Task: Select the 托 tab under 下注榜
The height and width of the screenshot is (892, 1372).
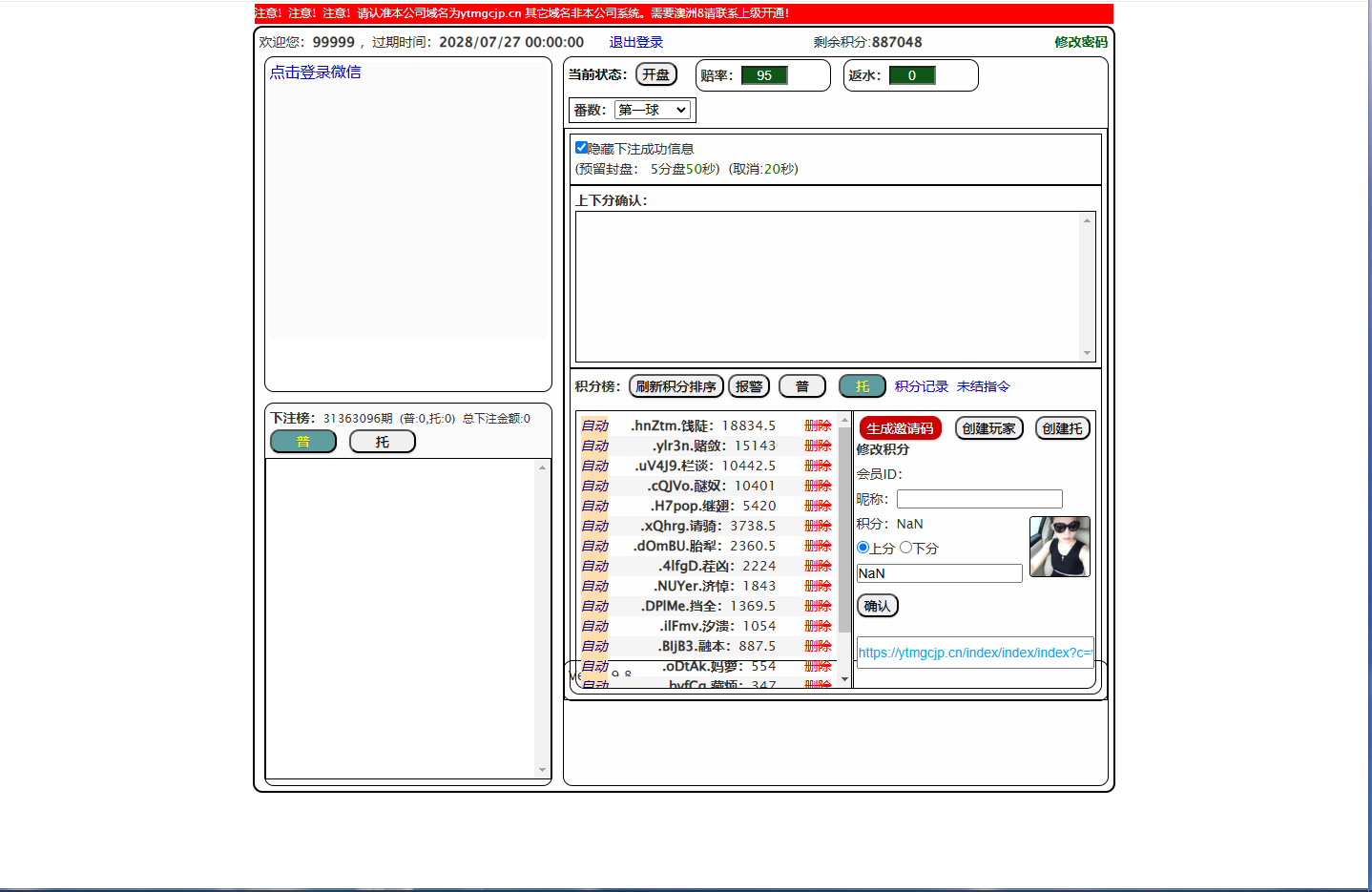Action: tap(383, 442)
